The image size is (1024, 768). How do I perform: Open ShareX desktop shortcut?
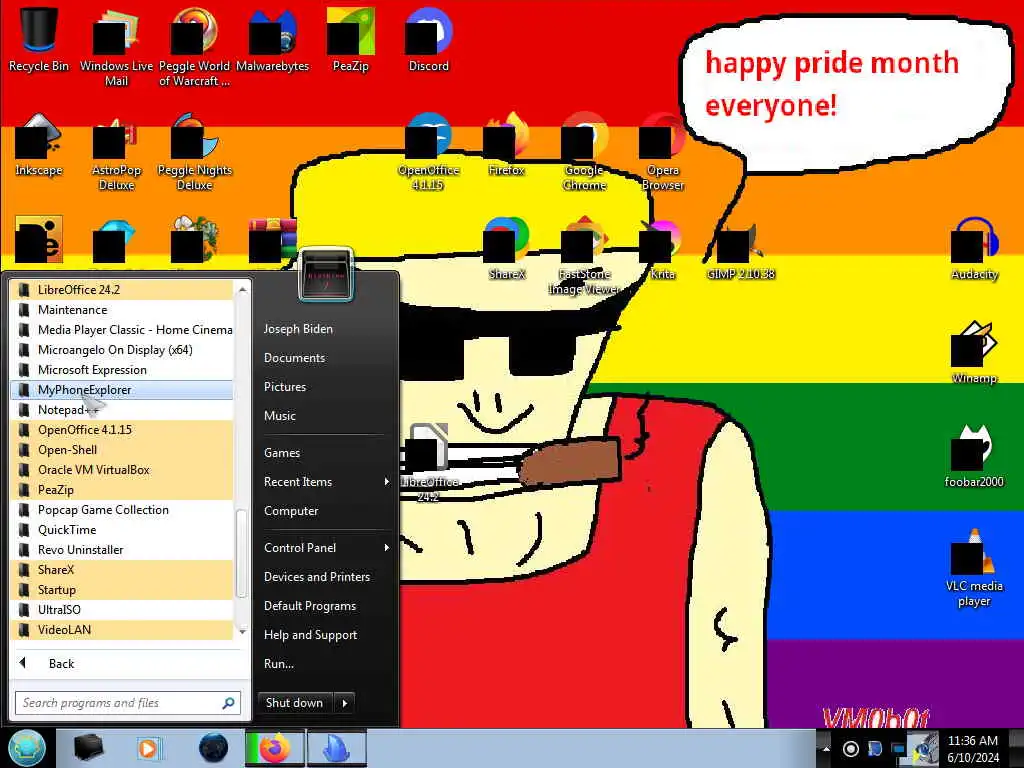coord(506,249)
